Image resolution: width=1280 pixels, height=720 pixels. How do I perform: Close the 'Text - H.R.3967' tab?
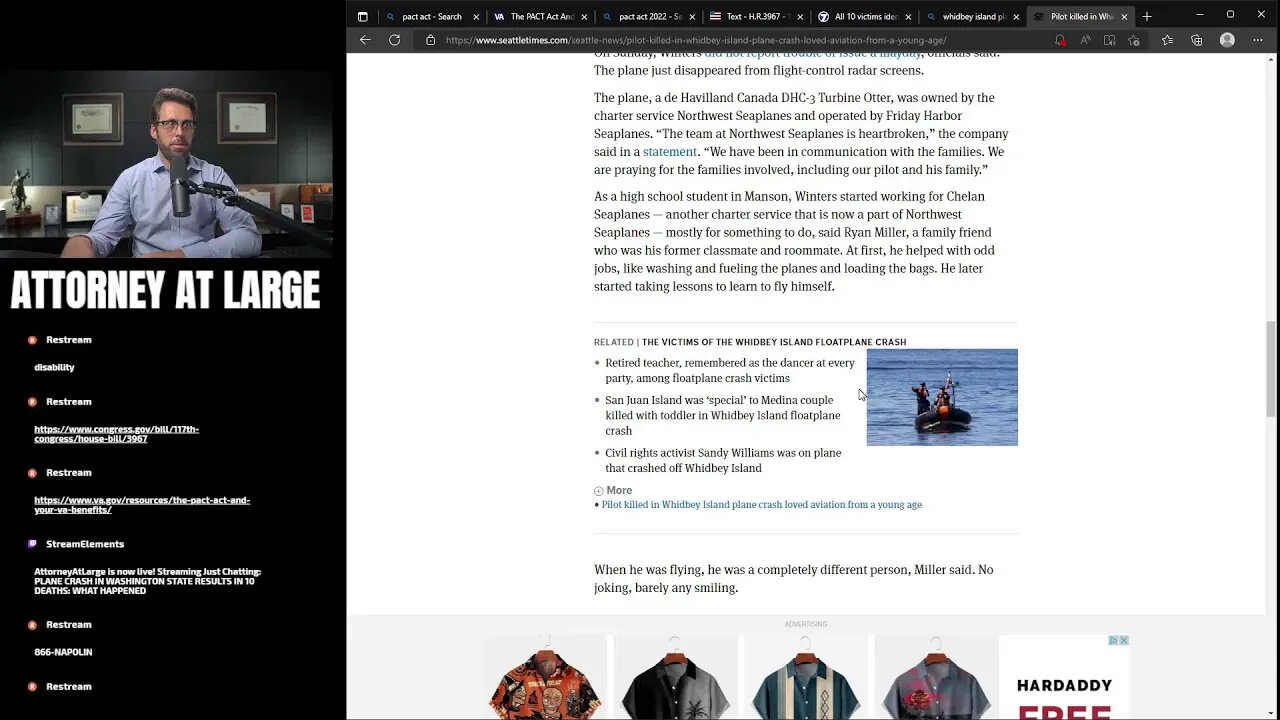coord(800,17)
